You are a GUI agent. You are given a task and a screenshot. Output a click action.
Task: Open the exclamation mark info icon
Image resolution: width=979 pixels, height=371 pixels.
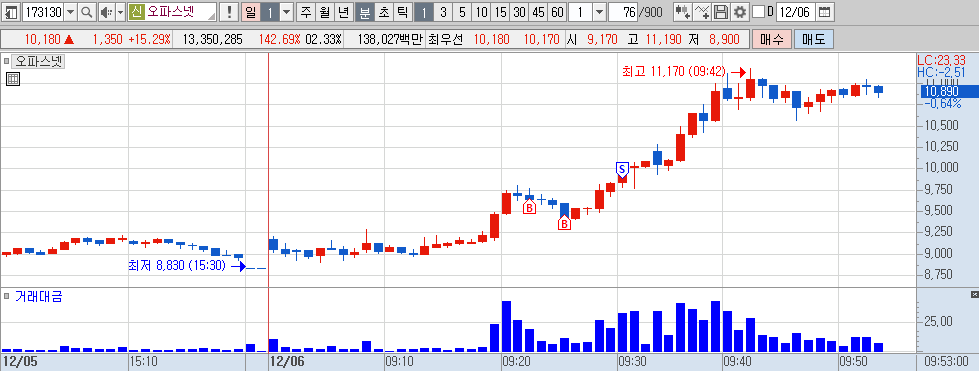[x=230, y=12]
